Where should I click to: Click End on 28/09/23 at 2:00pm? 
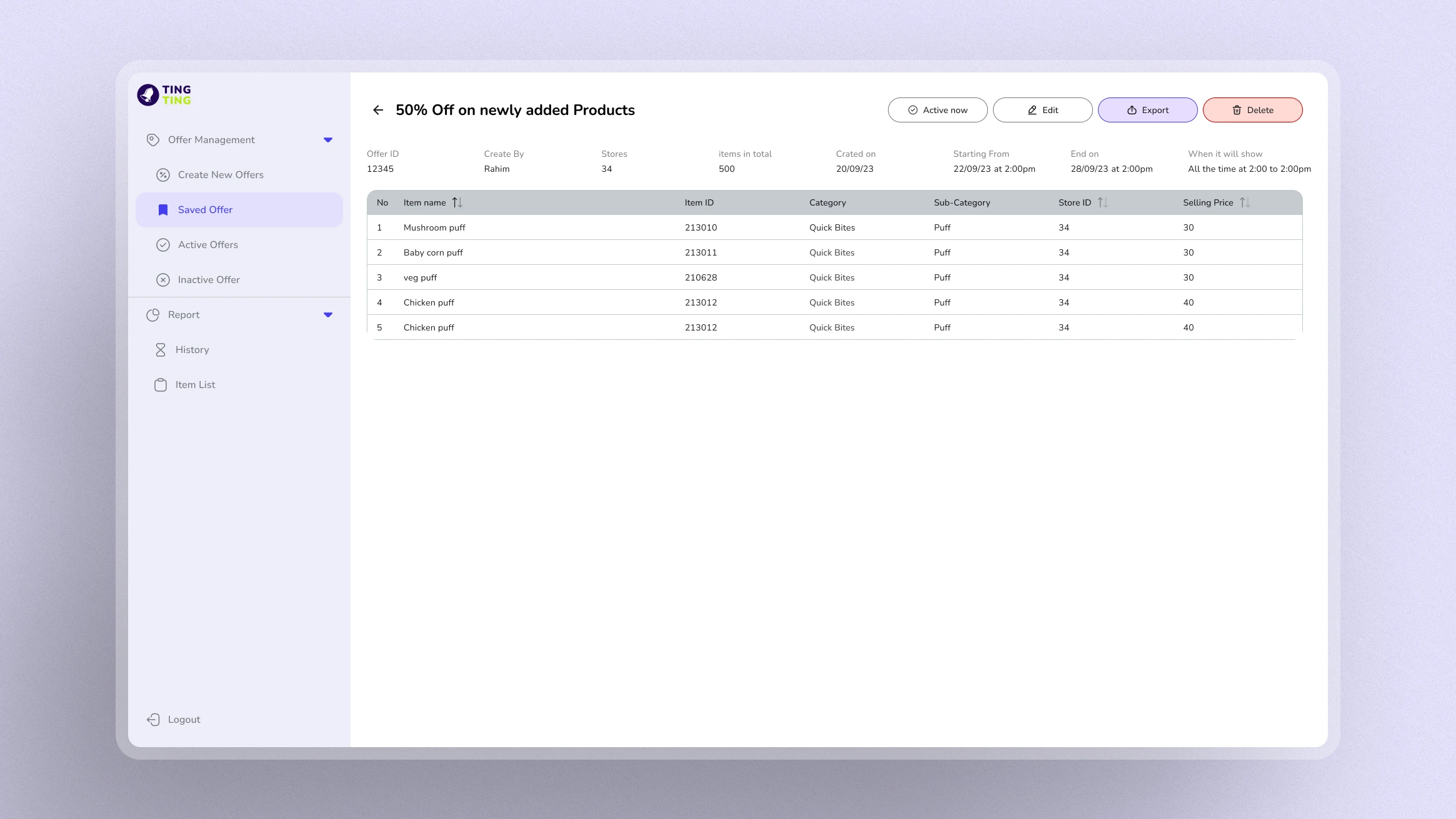tap(1112, 169)
